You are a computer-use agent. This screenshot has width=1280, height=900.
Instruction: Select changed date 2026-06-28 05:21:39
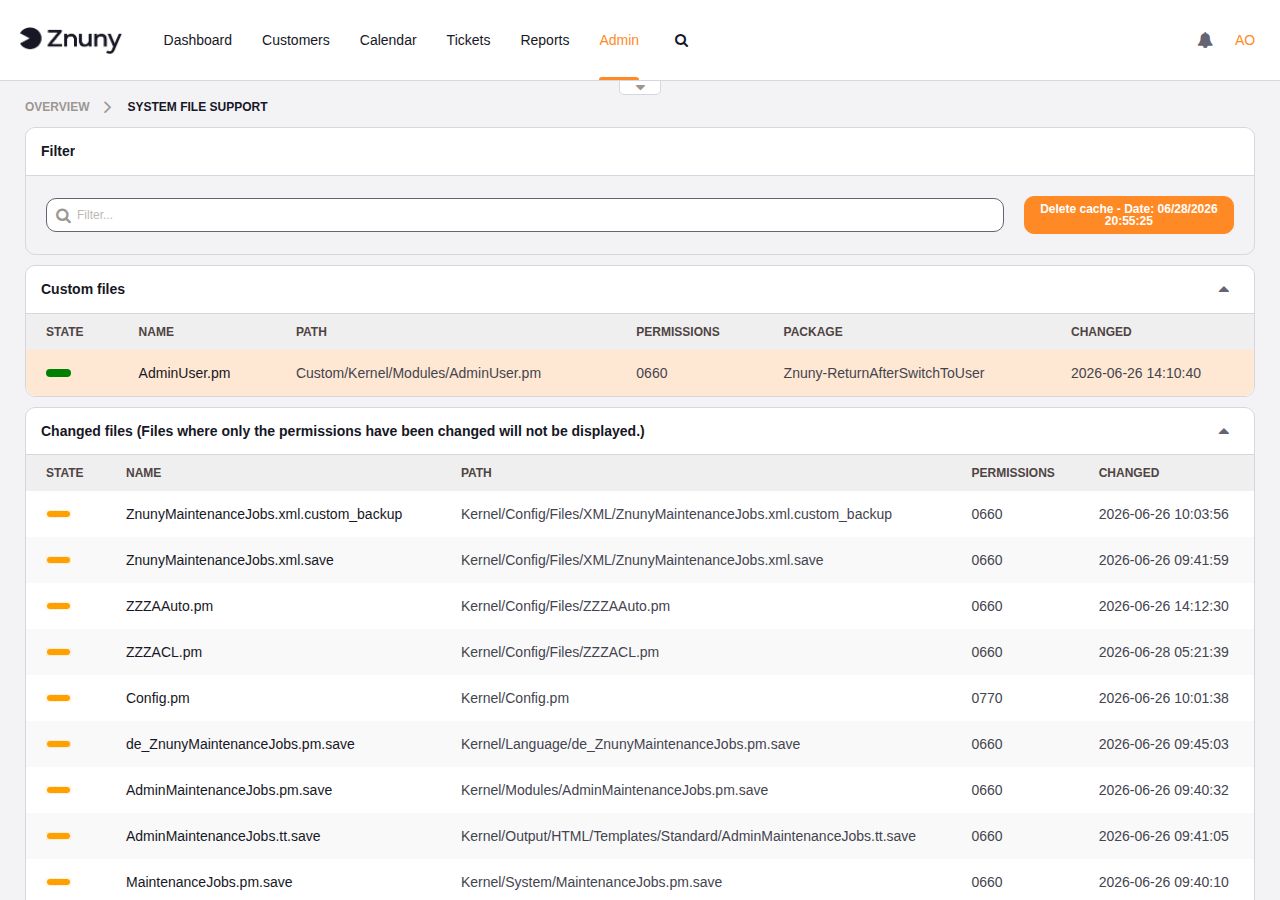pyautogui.click(x=1164, y=652)
